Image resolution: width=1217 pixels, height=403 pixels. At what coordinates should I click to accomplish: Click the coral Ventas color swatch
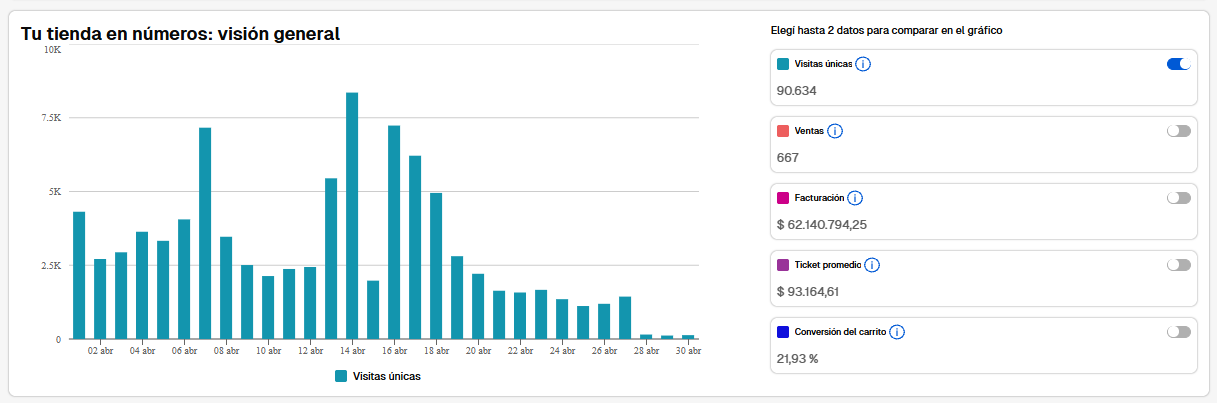tap(783, 131)
